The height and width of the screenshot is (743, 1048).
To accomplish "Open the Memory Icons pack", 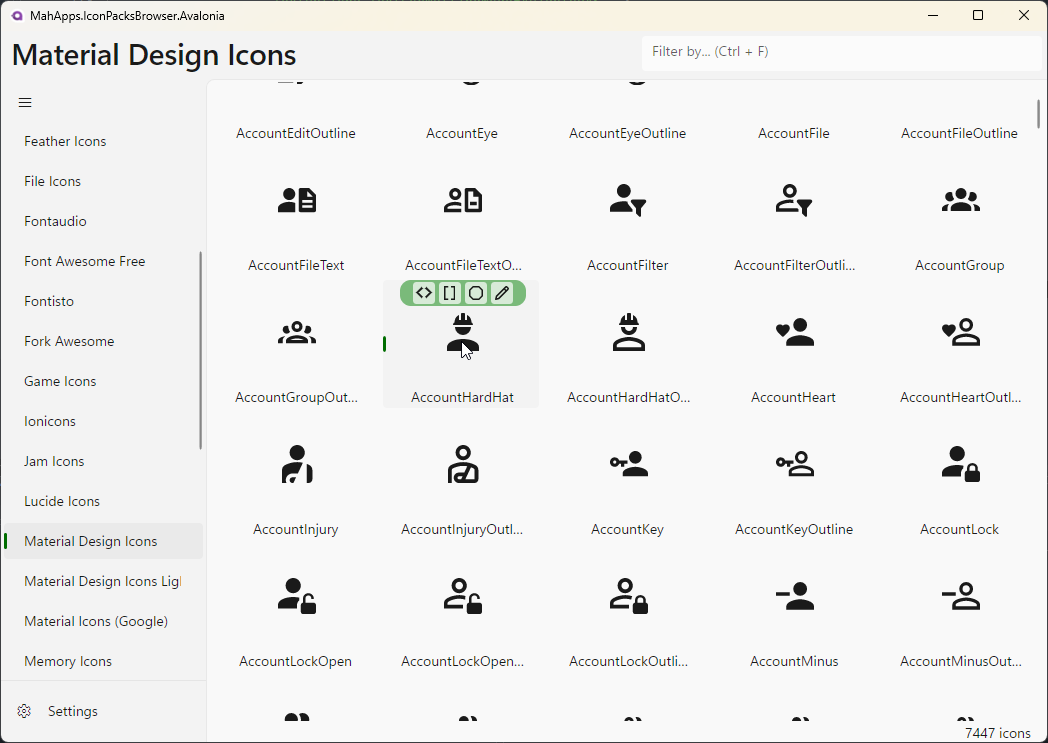I will click(x=104, y=661).
